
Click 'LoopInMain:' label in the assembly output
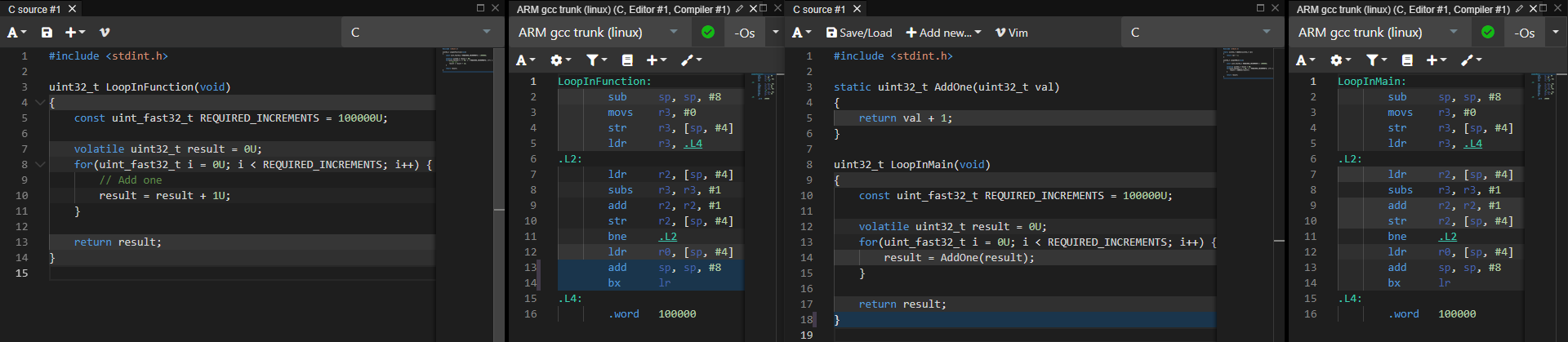(1372, 82)
